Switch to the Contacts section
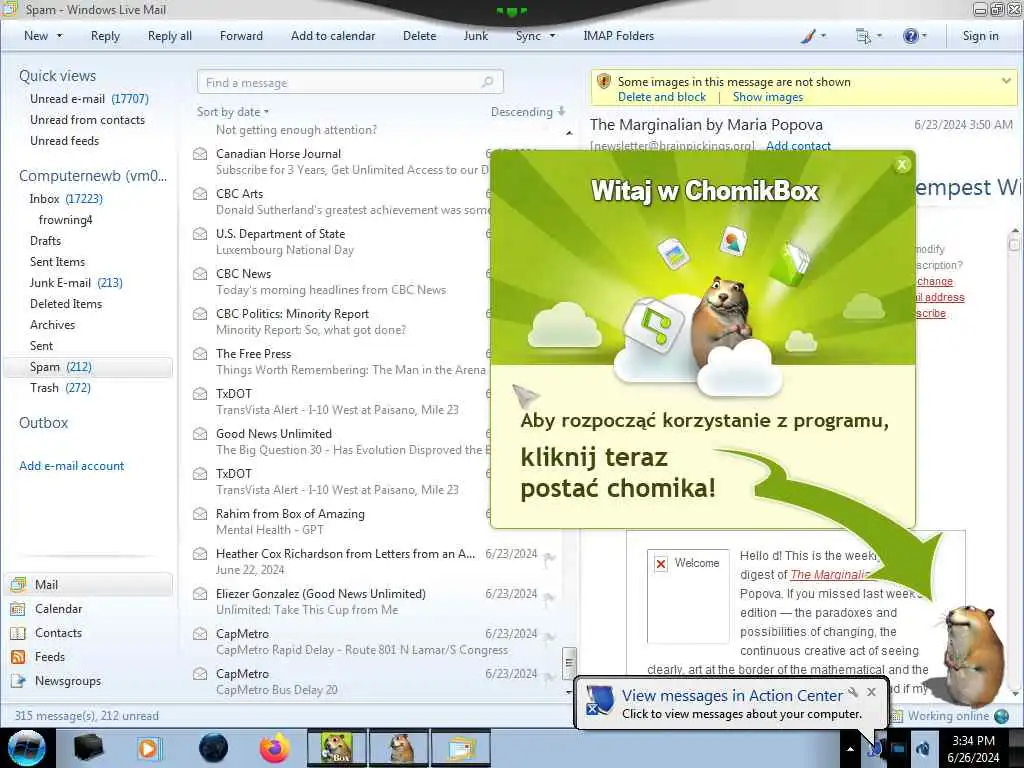 point(58,633)
